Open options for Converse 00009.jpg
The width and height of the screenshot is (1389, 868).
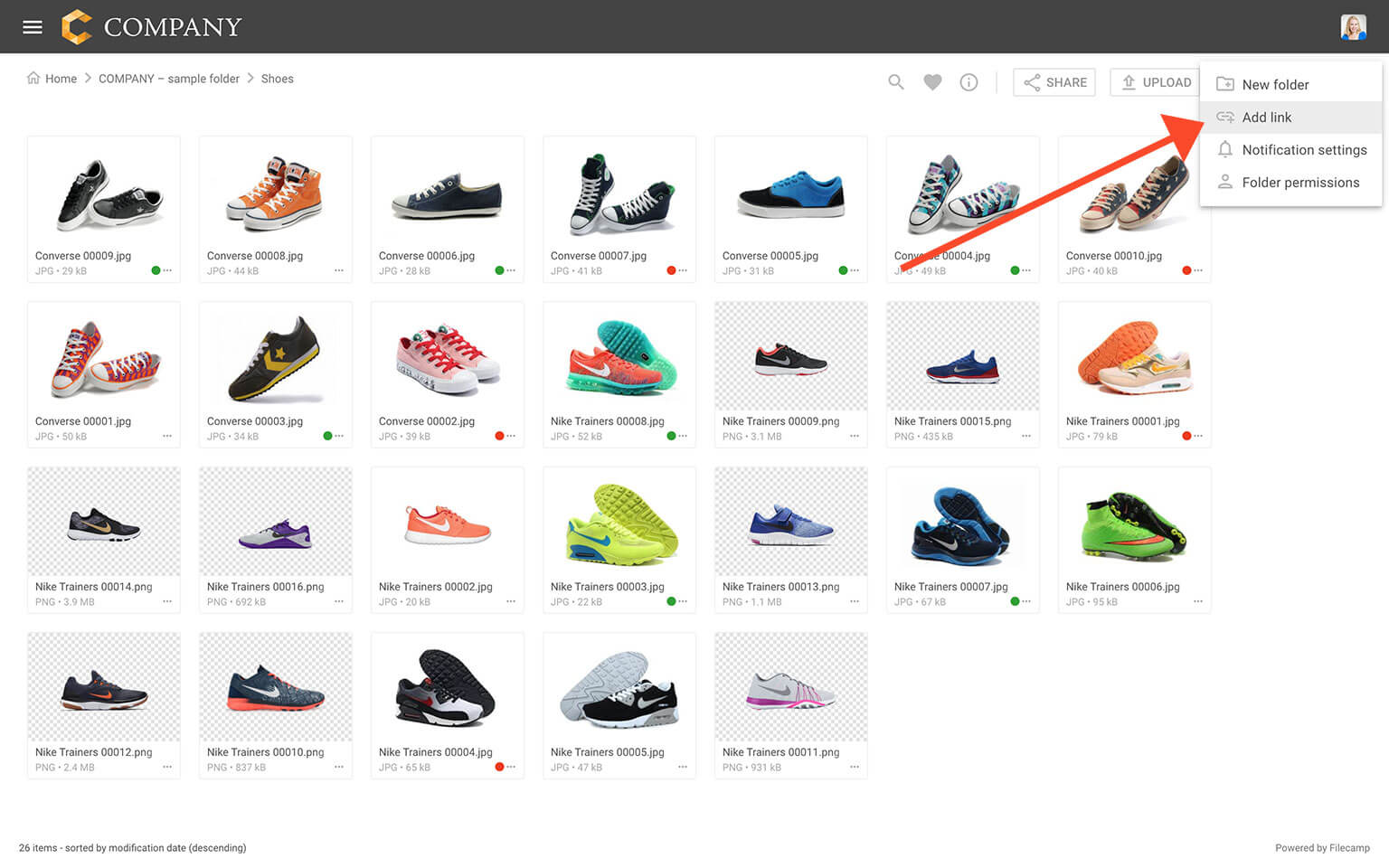pos(167,270)
